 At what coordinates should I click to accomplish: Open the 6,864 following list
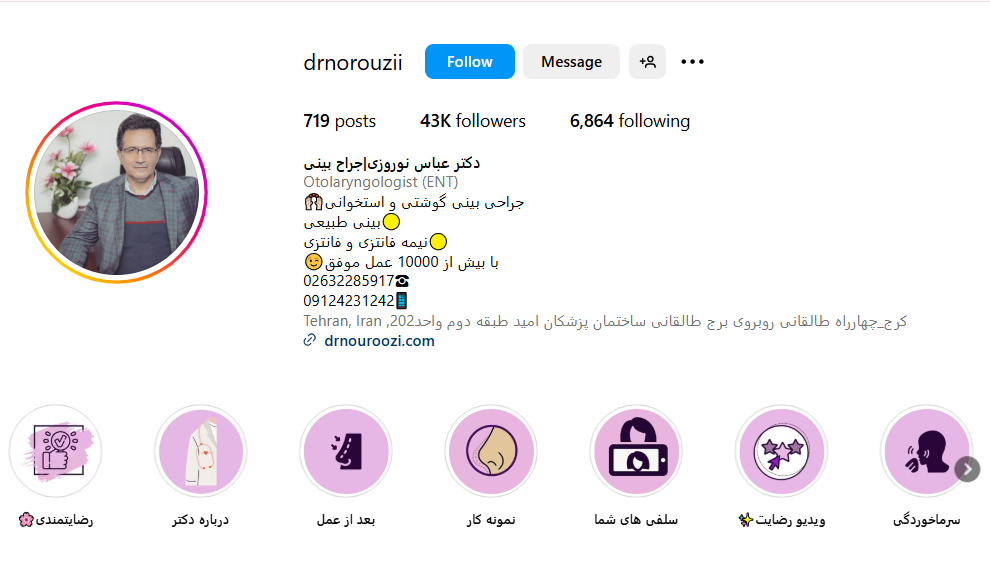tap(630, 121)
